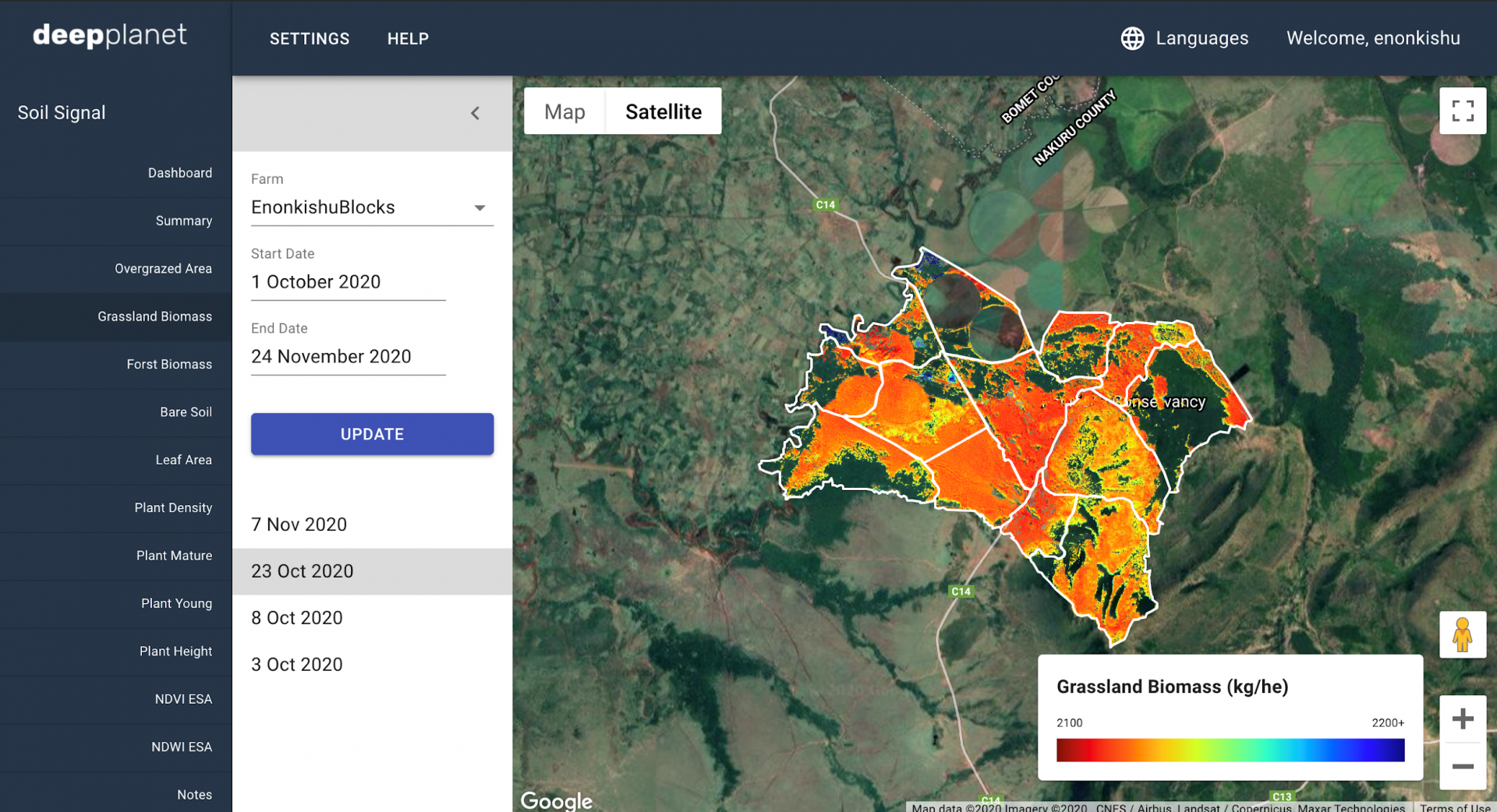
Task: Click the Start Date field
Action: (x=348, y=282)
